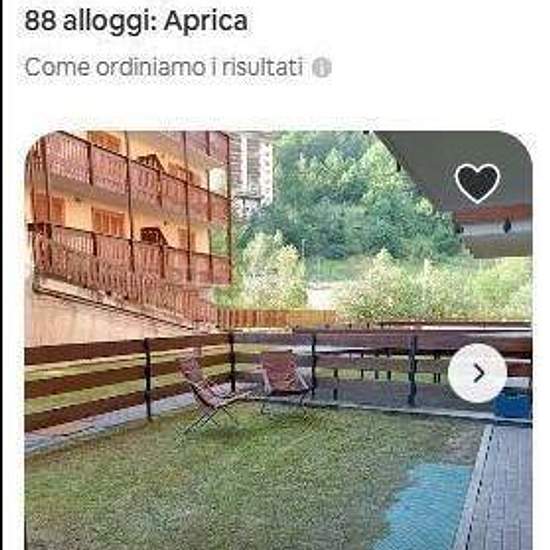Click the 'Come ordiniamo i risultati' text
This screenshot has height=550, width=550.
click(164, 67)
